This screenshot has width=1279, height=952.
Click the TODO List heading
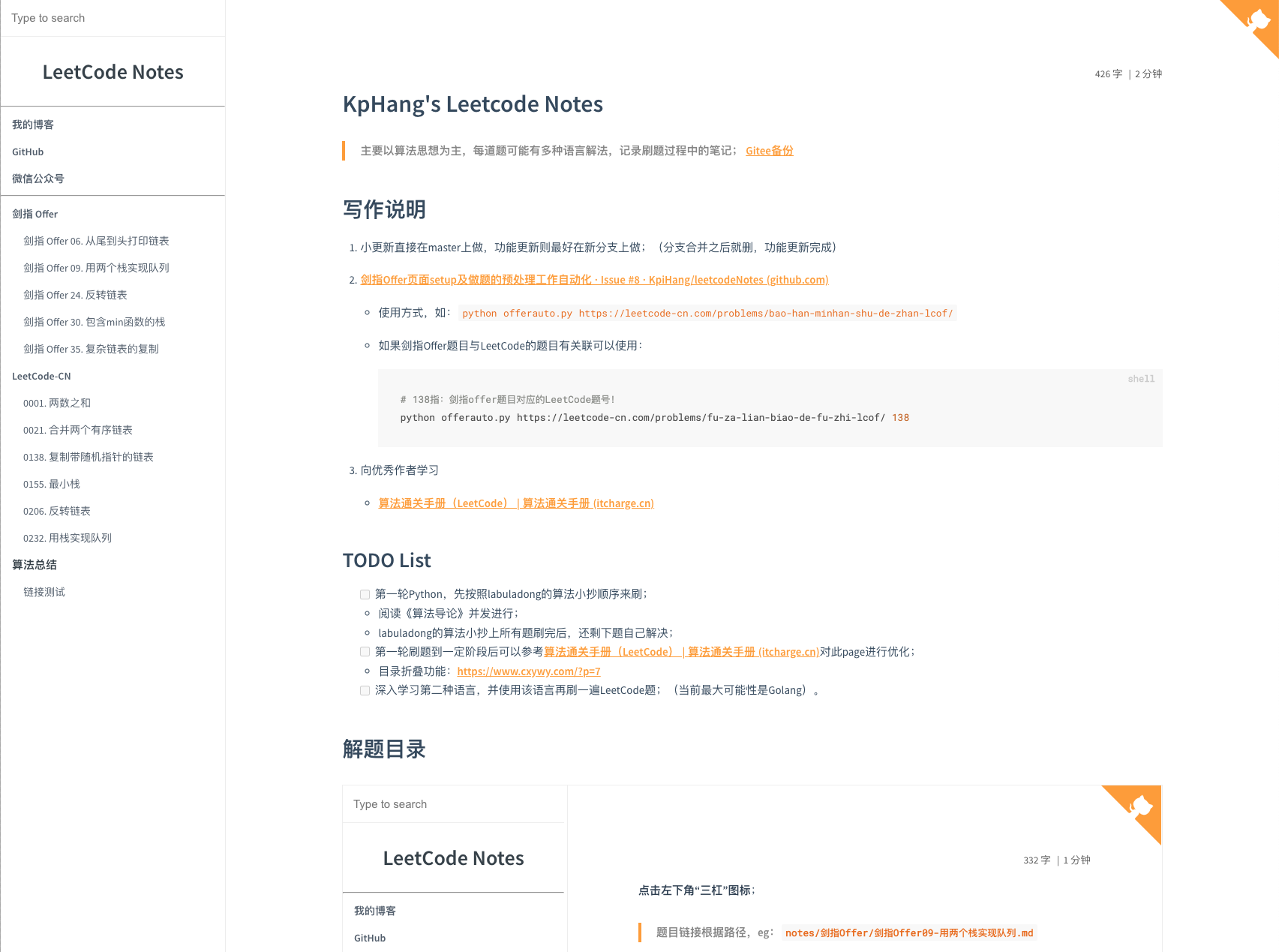coord(386,560)
